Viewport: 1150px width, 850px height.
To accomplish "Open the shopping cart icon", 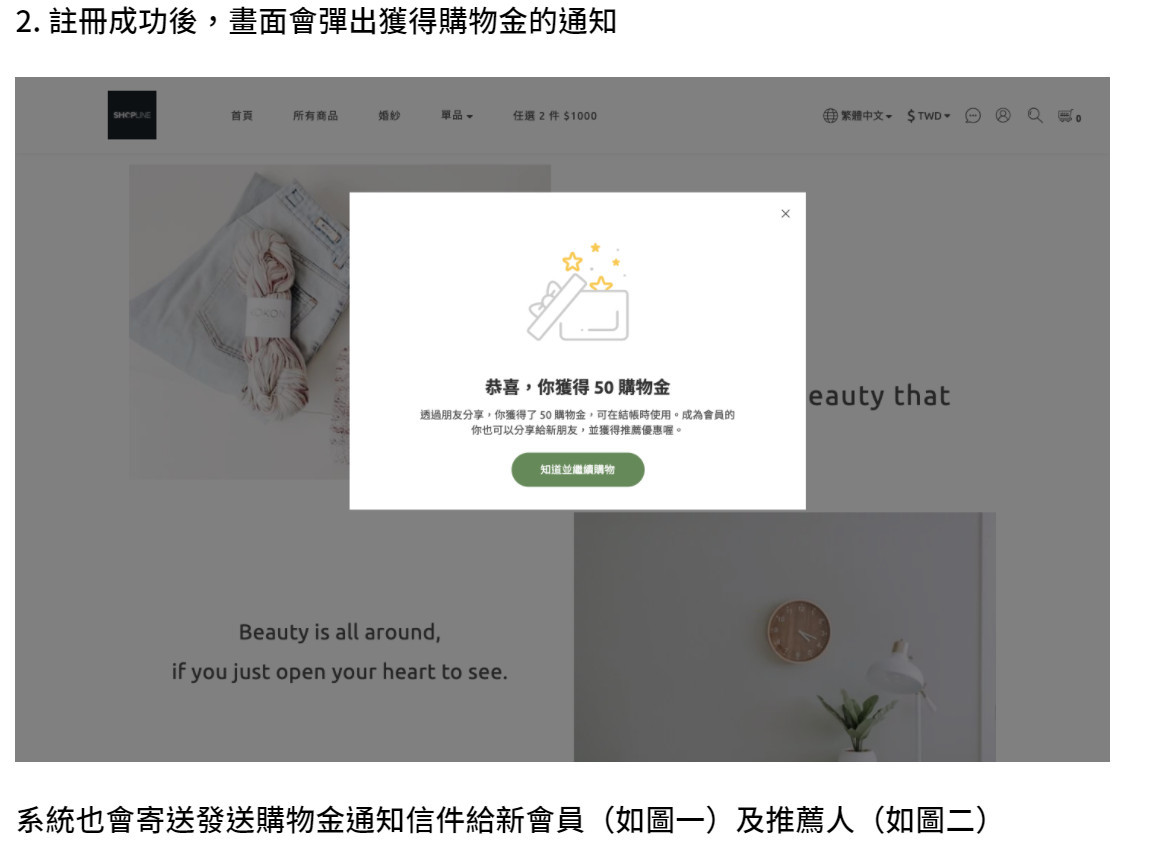I will (x=1069, y=116).
